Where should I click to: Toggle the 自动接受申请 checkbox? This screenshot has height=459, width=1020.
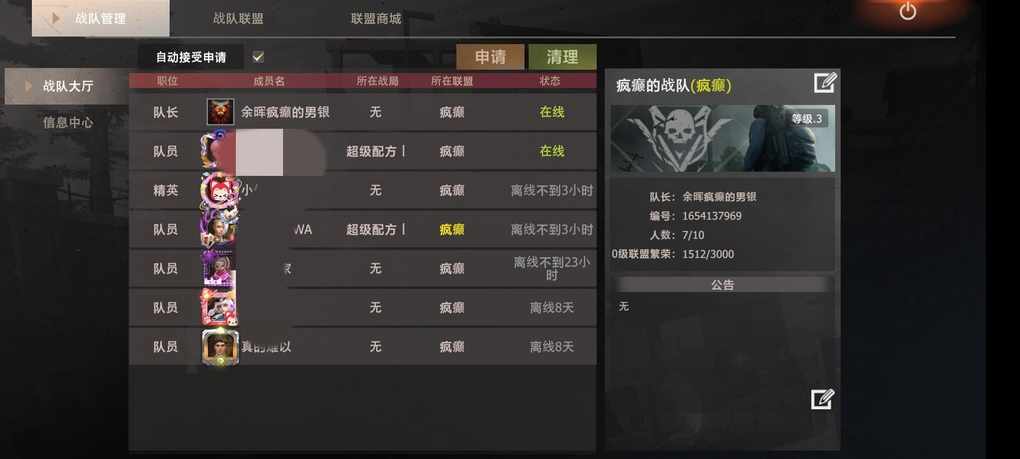pos(258,57)
